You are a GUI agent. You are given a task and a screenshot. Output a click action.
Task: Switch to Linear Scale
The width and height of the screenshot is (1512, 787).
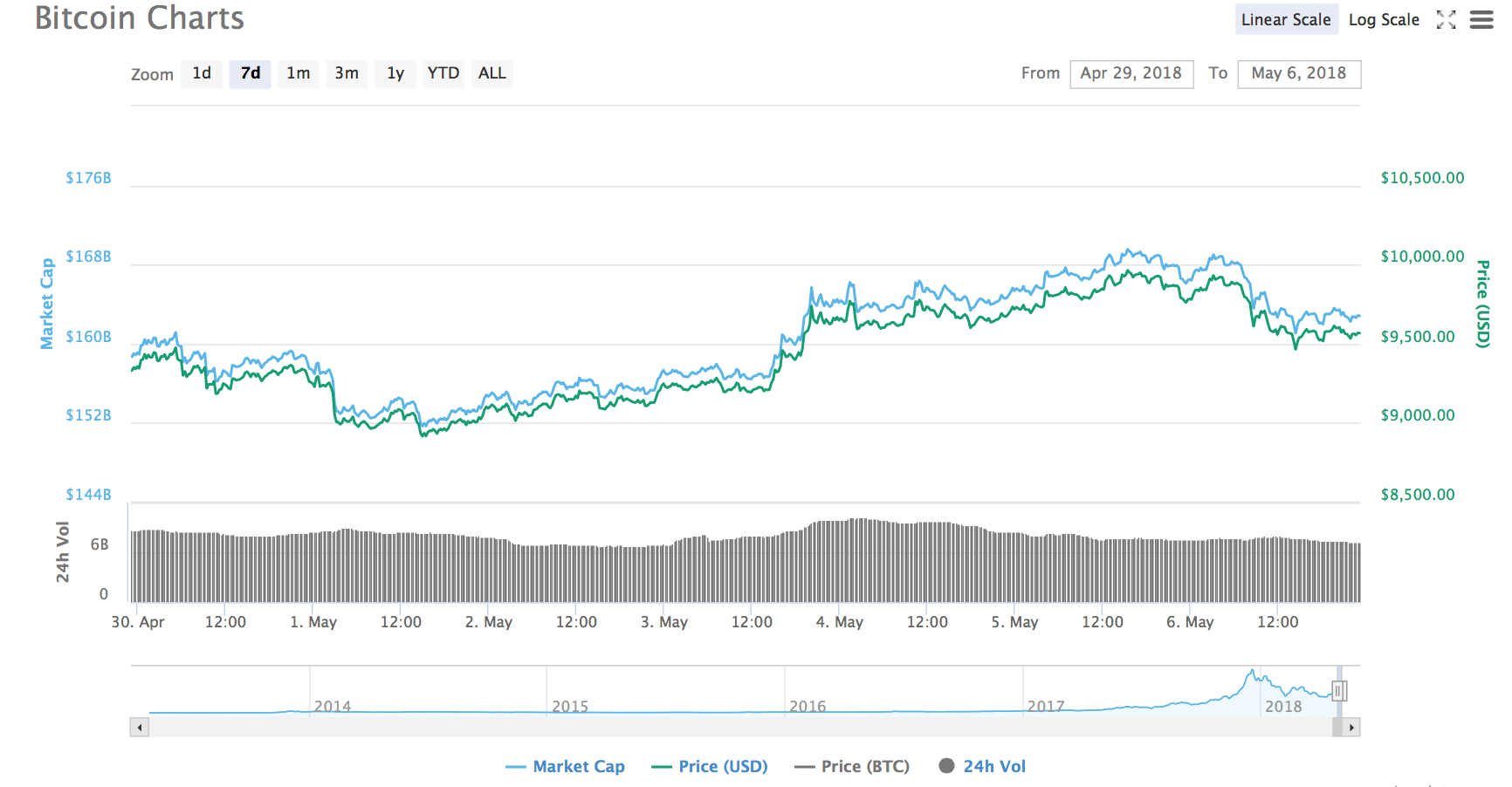click(1286, 20)
